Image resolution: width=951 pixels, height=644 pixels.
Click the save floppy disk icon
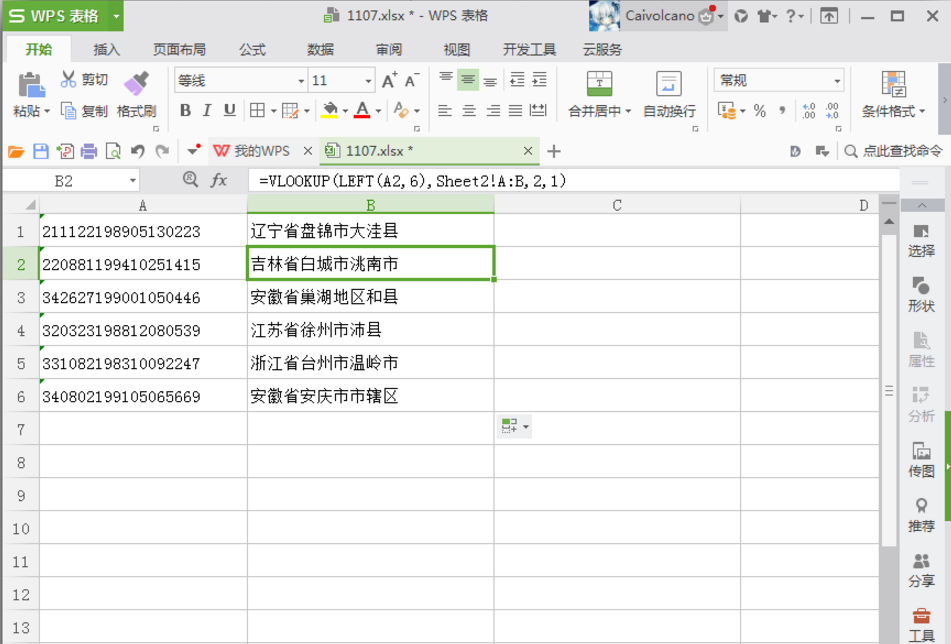click(x=41, y=151)
